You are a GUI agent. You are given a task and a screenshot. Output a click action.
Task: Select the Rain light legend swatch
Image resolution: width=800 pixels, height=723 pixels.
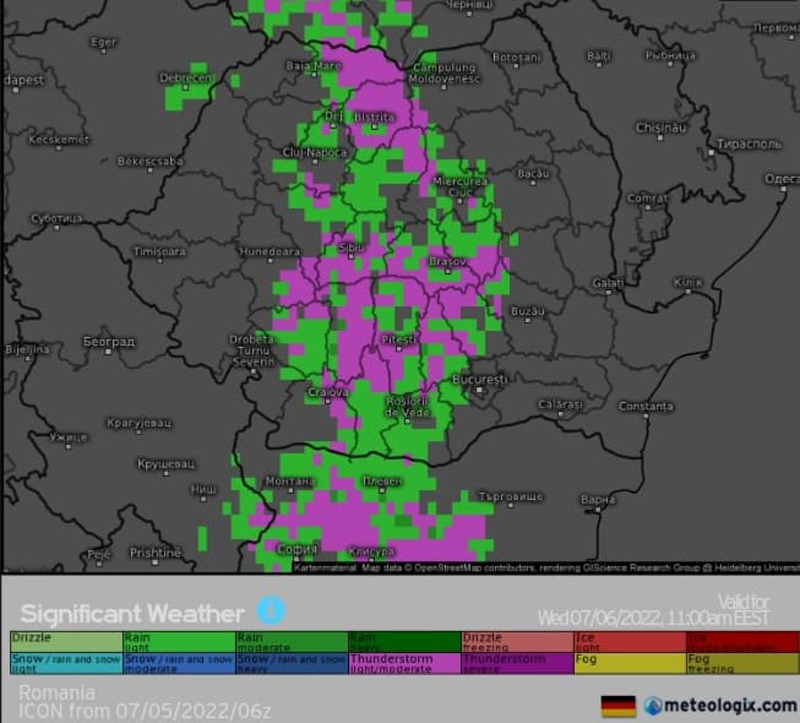(x=179, y=641)
